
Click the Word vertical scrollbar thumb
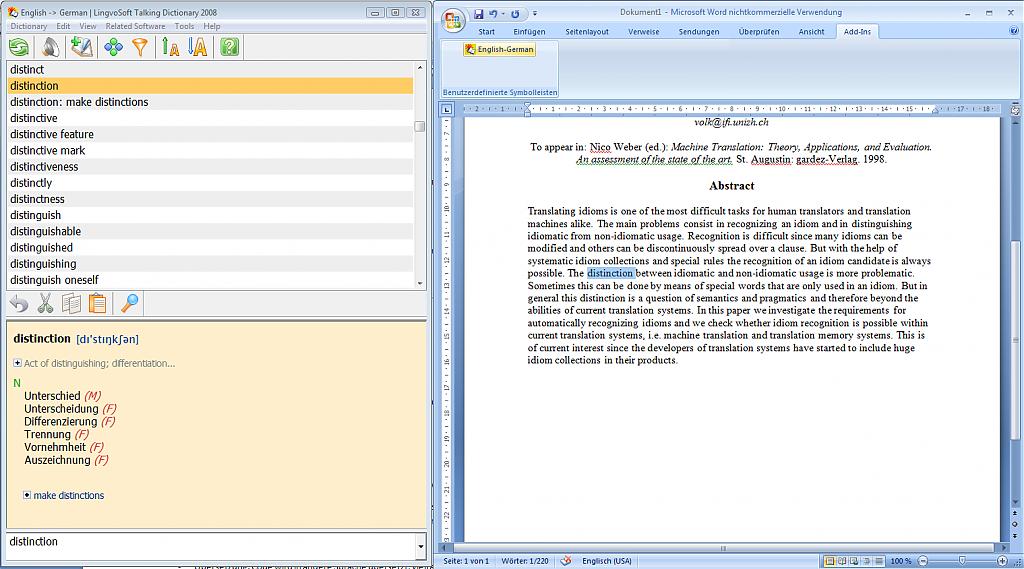[1015, 340]
